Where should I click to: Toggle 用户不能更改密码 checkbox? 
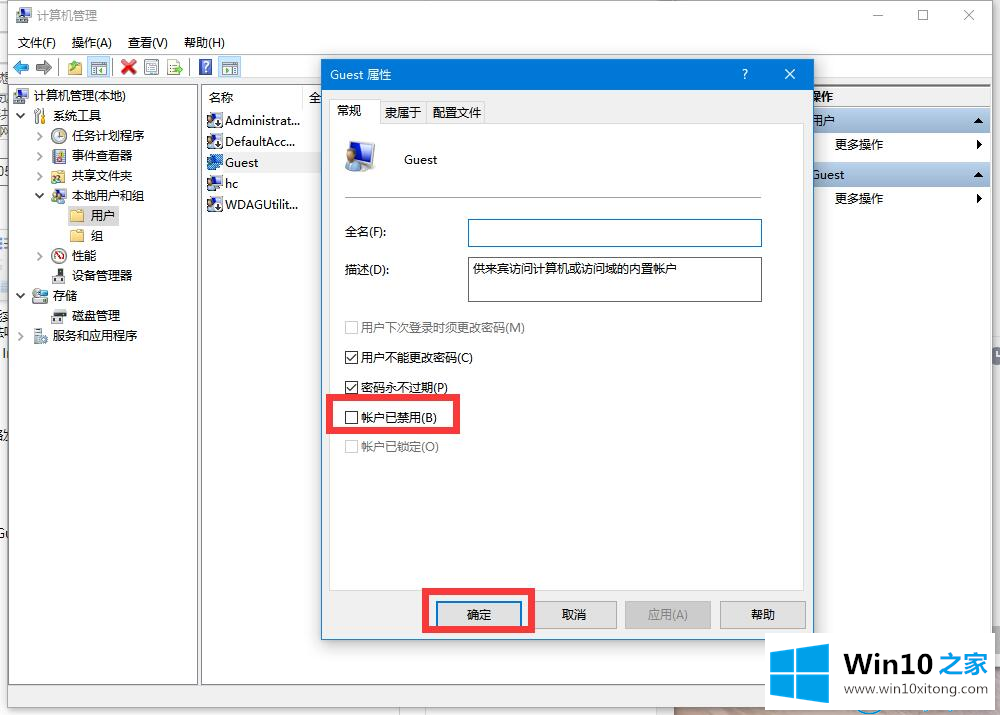pyautogui.click(x=351, y=358)
